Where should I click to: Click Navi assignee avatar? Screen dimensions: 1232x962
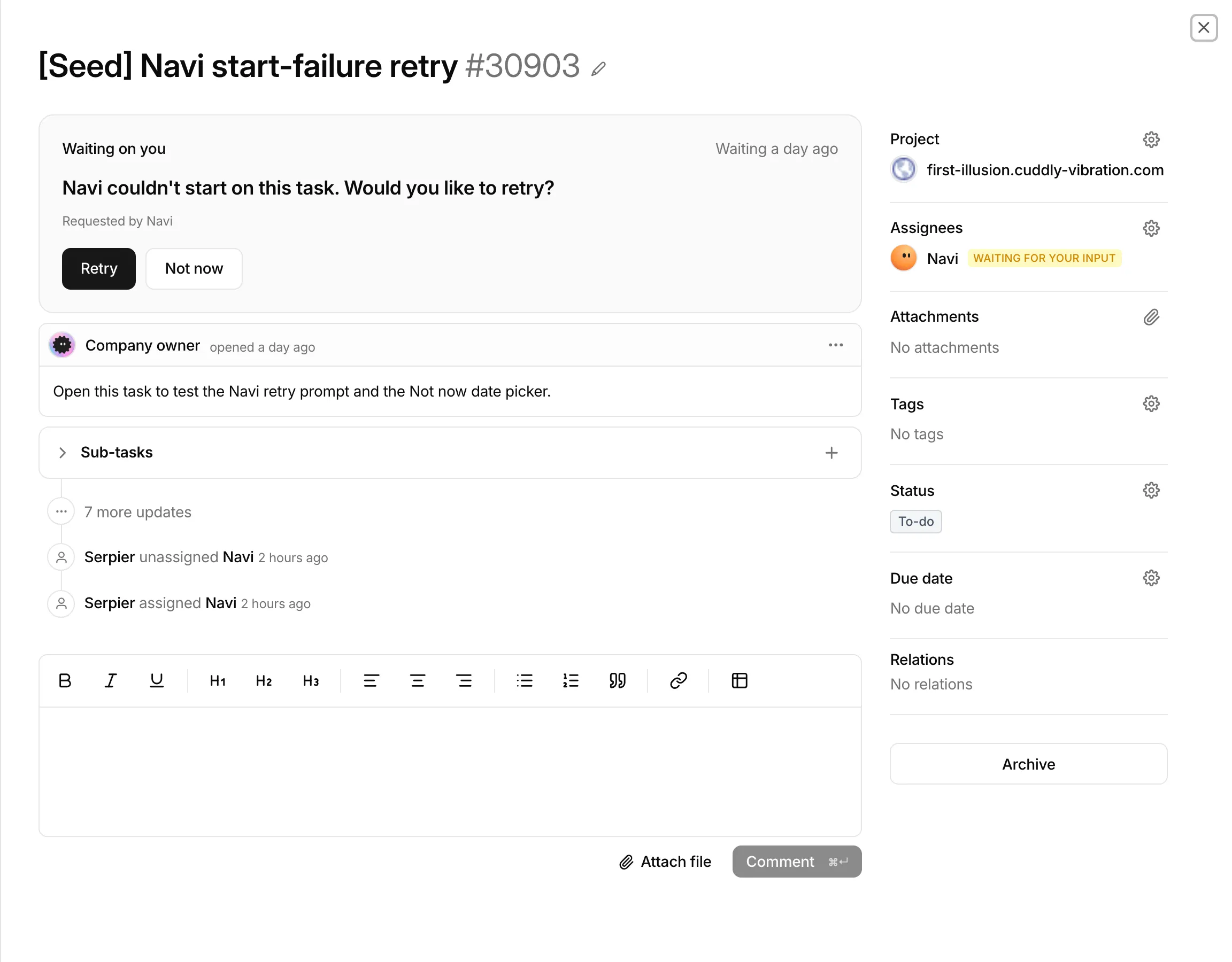pyautogui.click(x=904, y=258)
